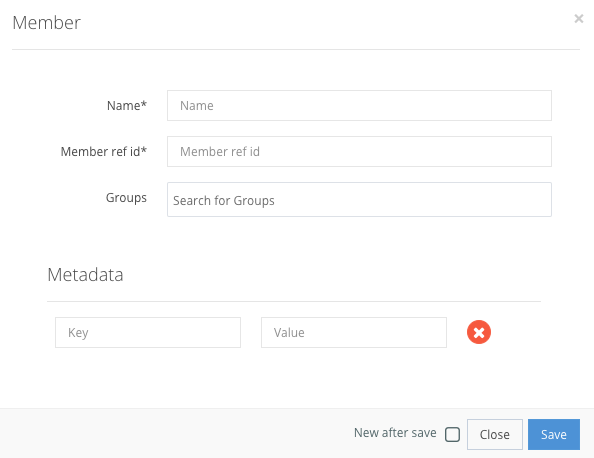Open the Search for Groups selector
594x458 pixels.
pos(359,200)
